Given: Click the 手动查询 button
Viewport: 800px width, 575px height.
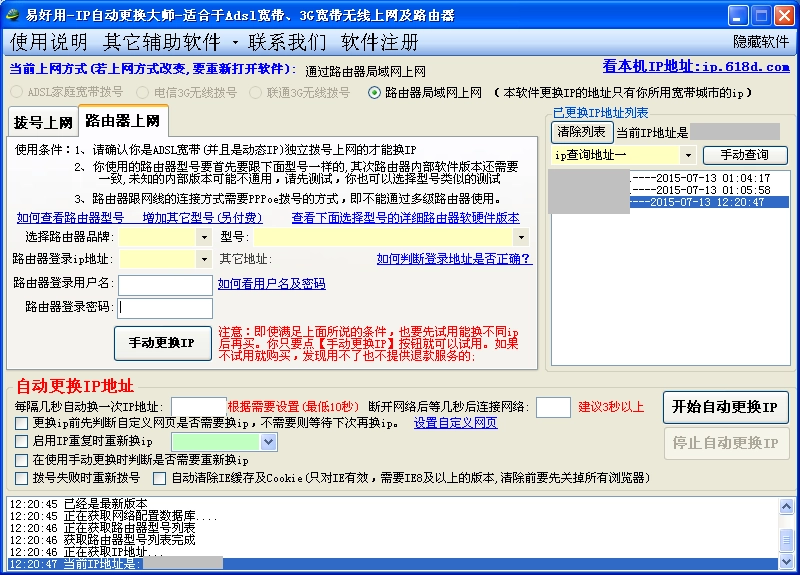Looking at the screenshot, I should pos(745,155).
